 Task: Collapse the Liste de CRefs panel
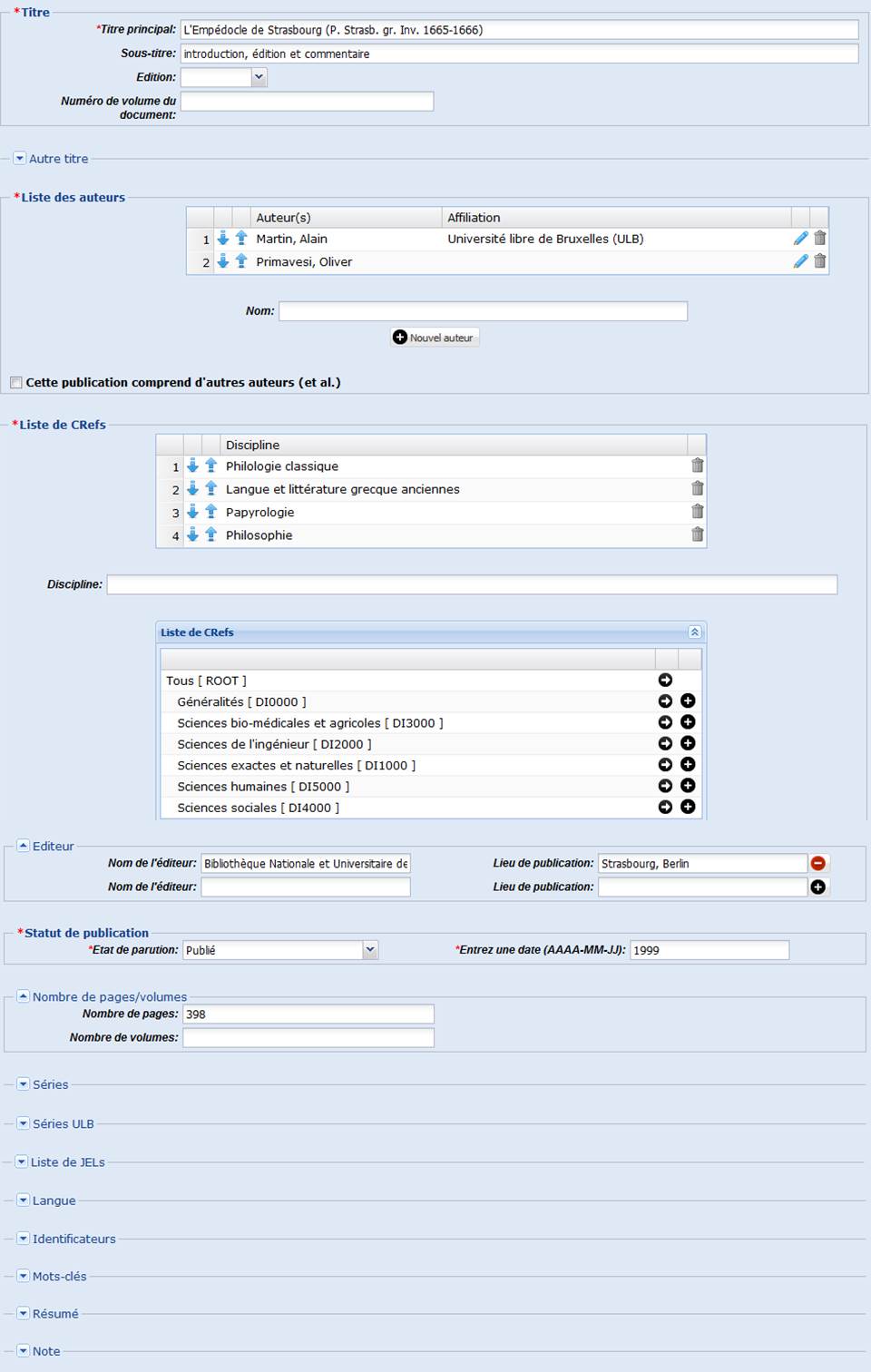[x=695, y=632]
